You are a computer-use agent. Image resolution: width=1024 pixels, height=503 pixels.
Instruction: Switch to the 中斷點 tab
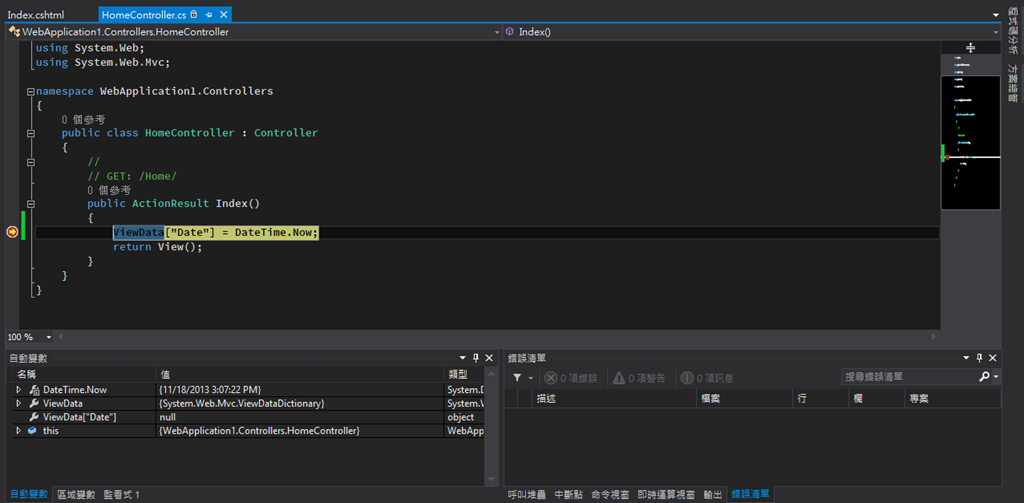point(568,495)
